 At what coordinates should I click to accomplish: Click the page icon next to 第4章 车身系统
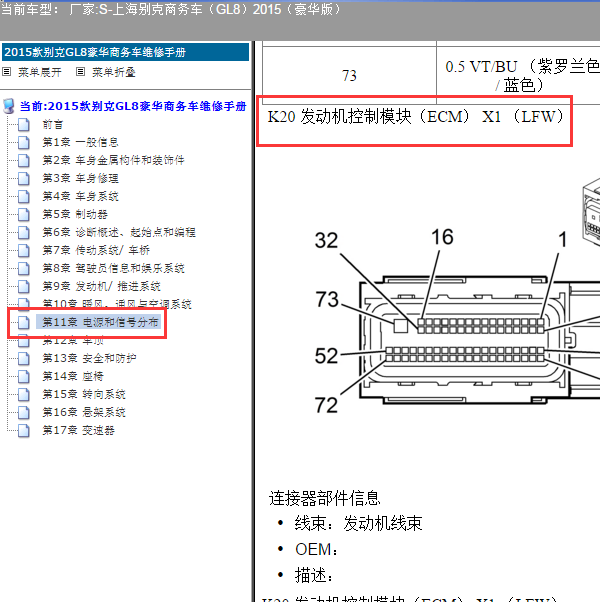24,197
